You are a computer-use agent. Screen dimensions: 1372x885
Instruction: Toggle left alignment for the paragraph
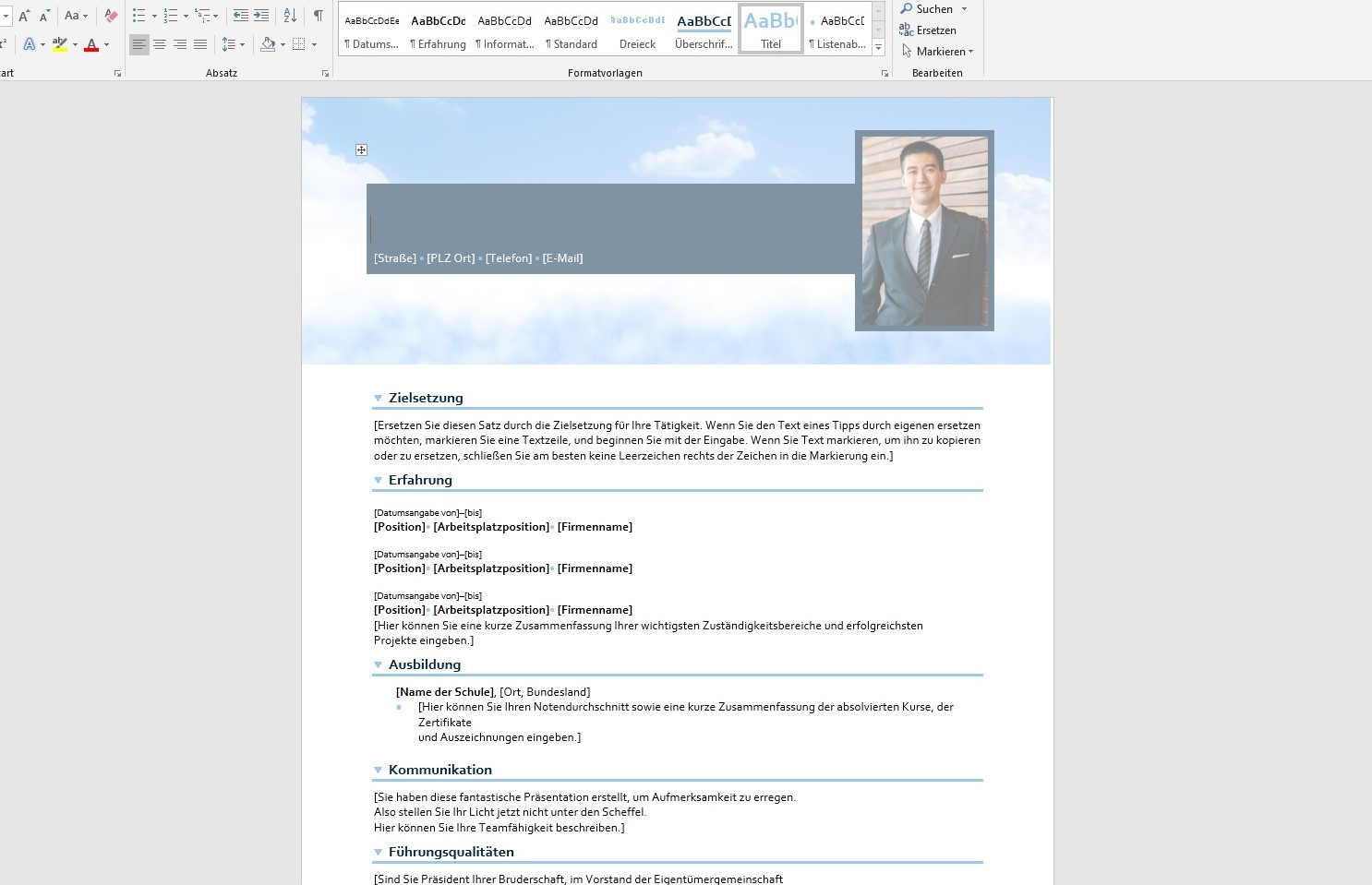tap(139, 44)
